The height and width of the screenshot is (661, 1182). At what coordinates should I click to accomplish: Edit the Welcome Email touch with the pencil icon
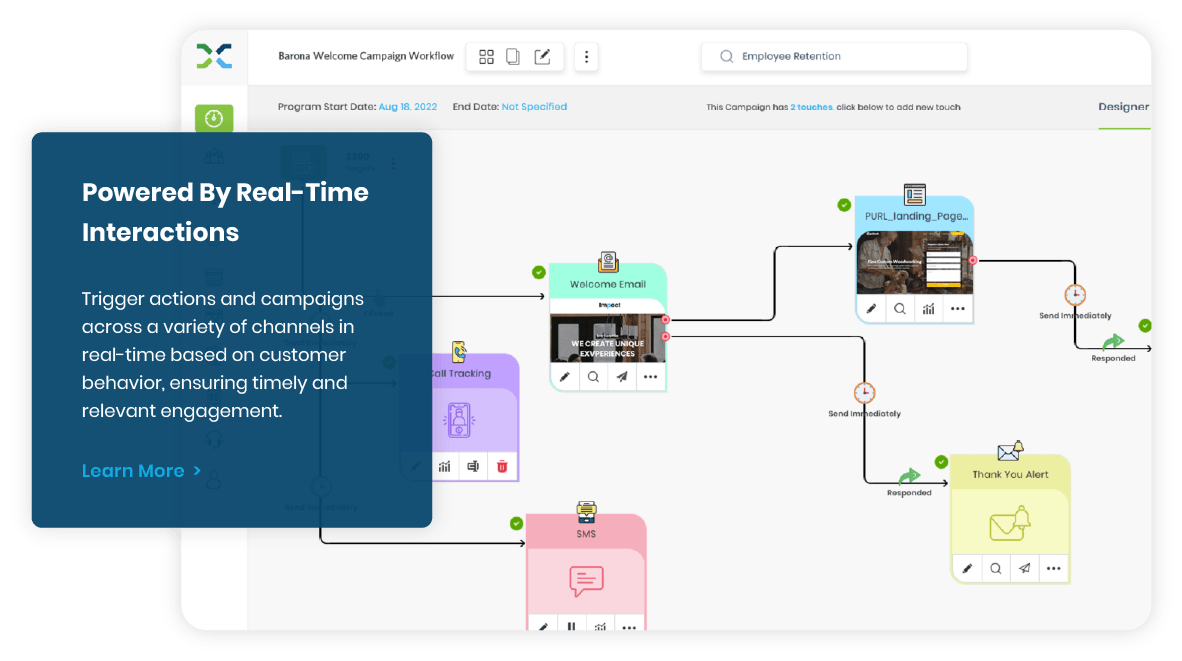(x=565, y=377)
